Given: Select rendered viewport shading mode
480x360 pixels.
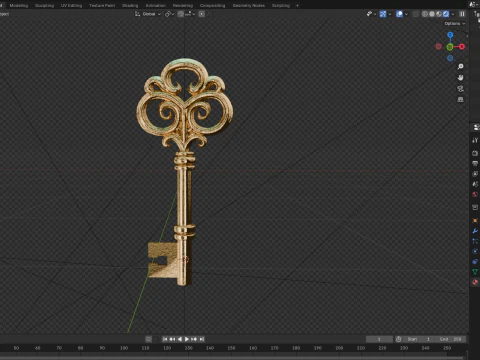Looking at the screenshot, I should pyautogui.click(x=446, y=14).
